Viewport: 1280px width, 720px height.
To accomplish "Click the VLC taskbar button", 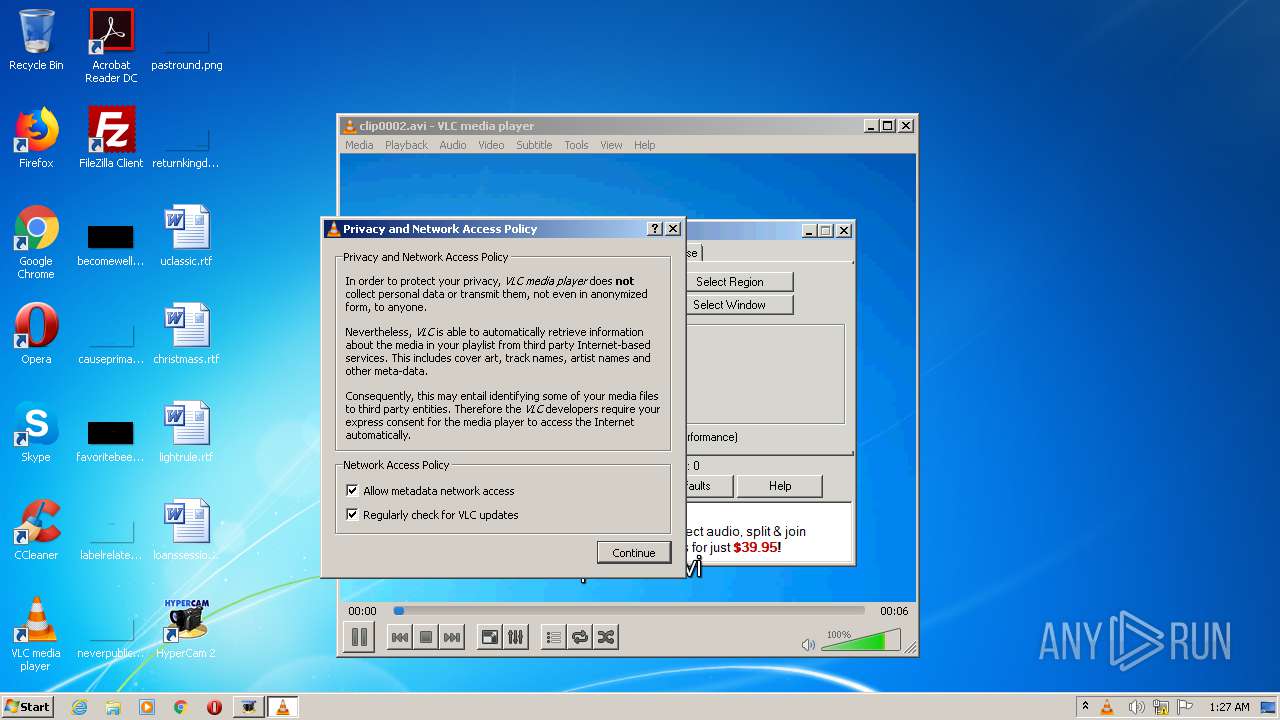I will [x=282, y=707].
